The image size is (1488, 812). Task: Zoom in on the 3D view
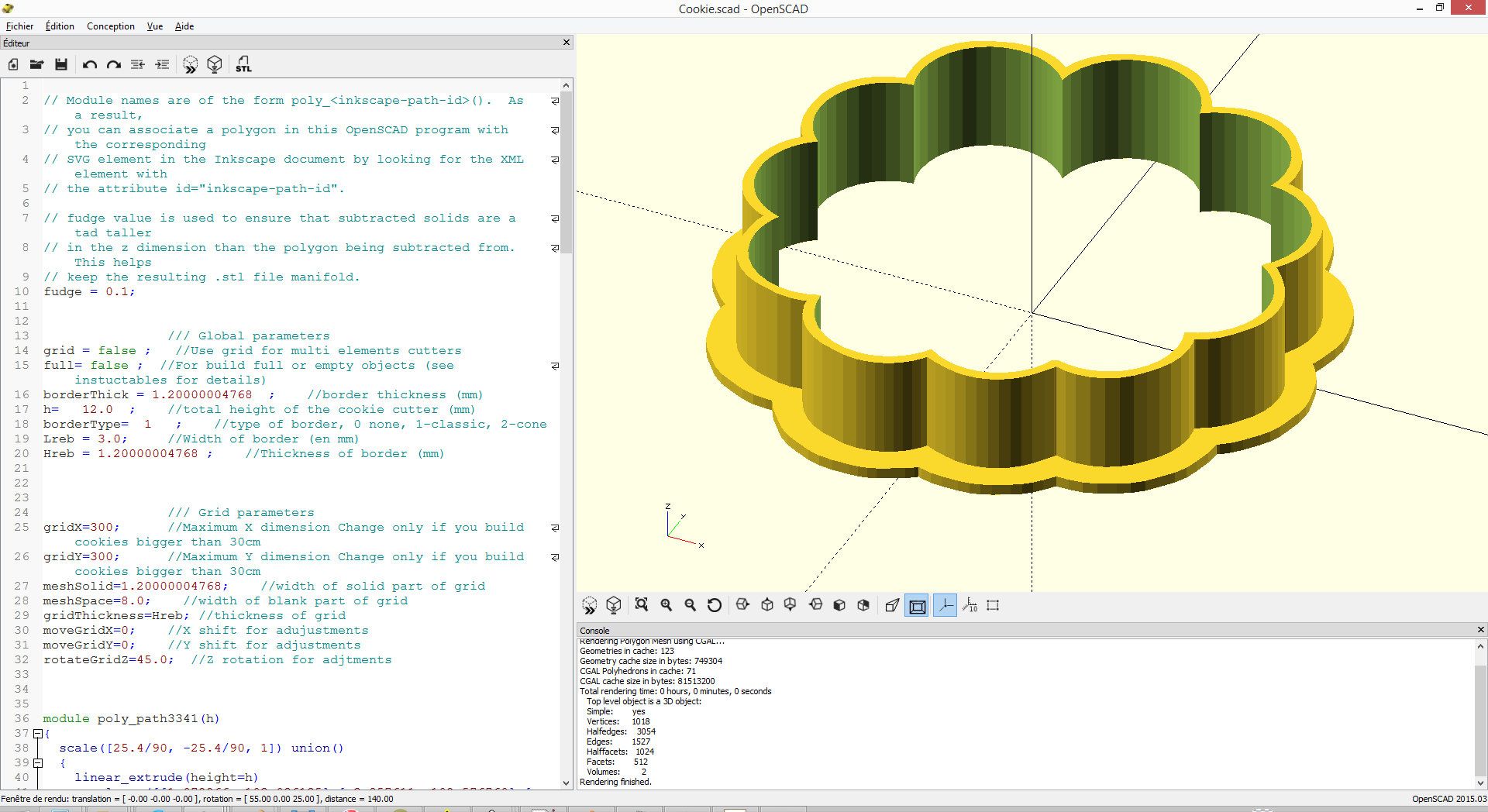[666, 605]
